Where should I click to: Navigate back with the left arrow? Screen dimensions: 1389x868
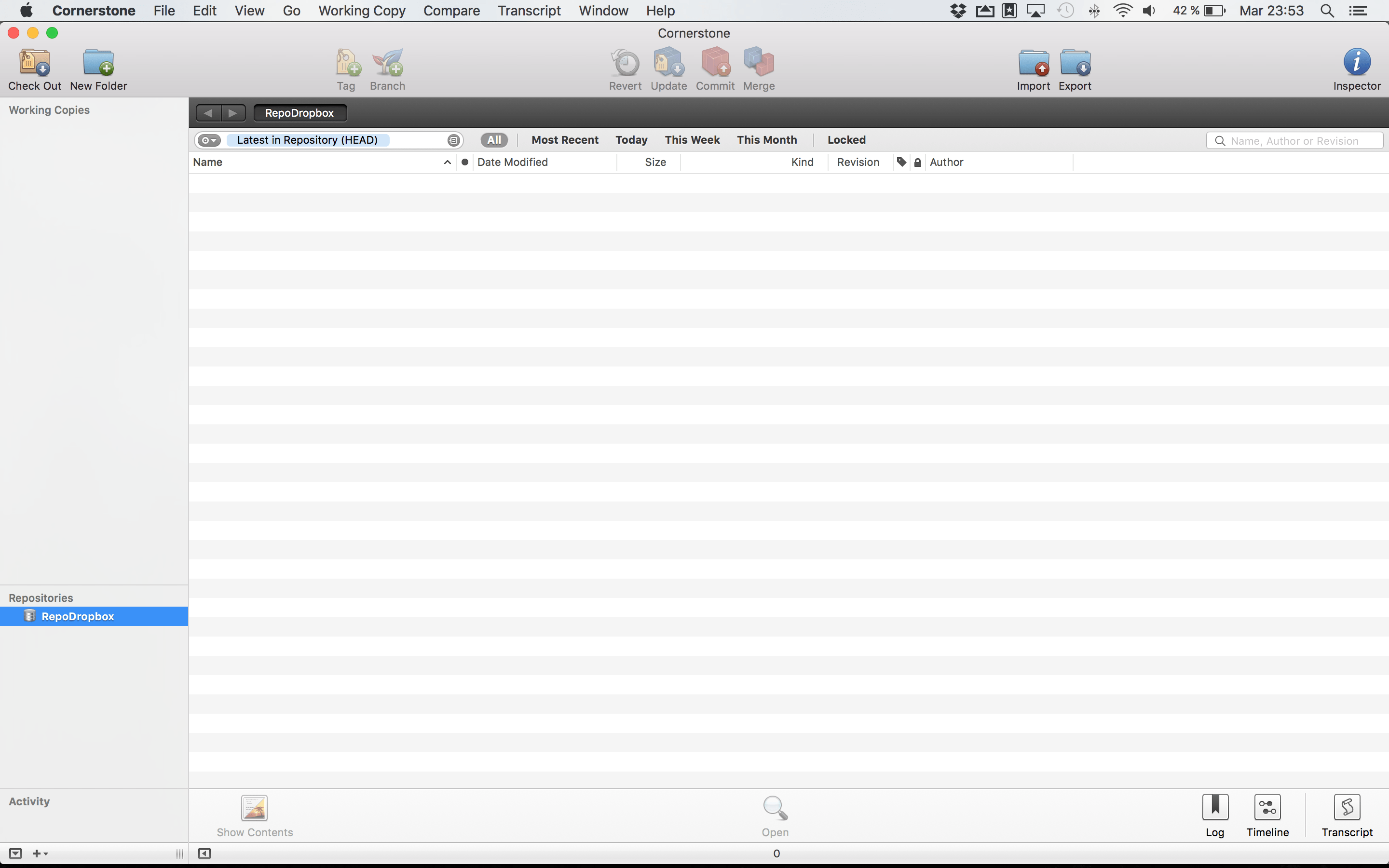pos(208,113)
